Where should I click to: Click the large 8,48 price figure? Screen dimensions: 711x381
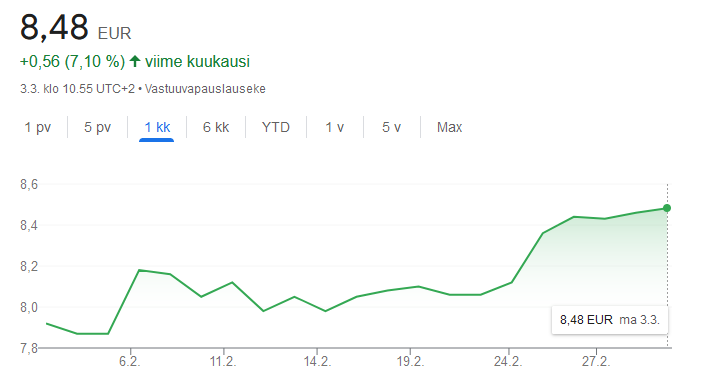coord(54,28)
